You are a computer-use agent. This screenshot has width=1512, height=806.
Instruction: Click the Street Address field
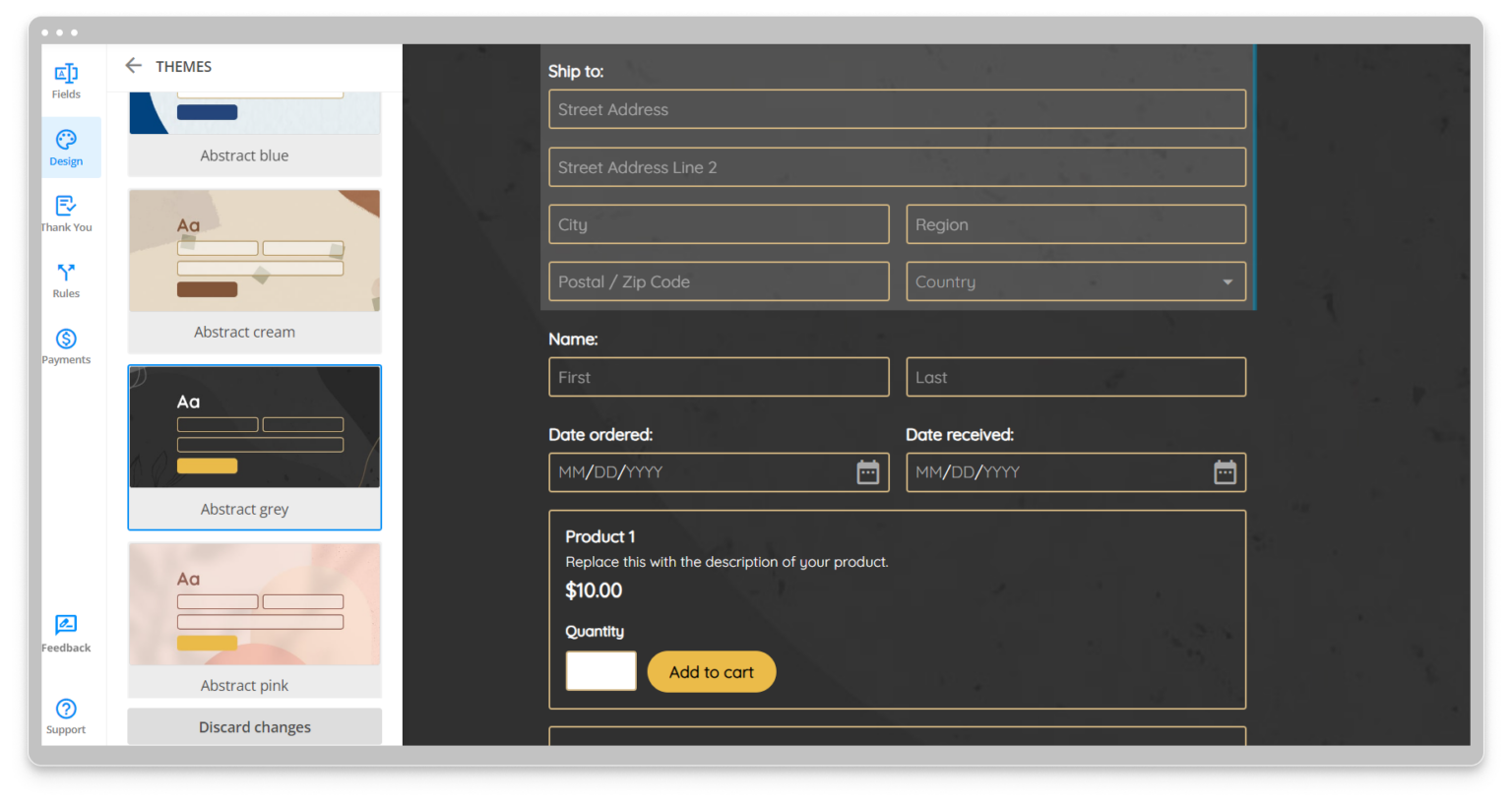coord(896,109)
